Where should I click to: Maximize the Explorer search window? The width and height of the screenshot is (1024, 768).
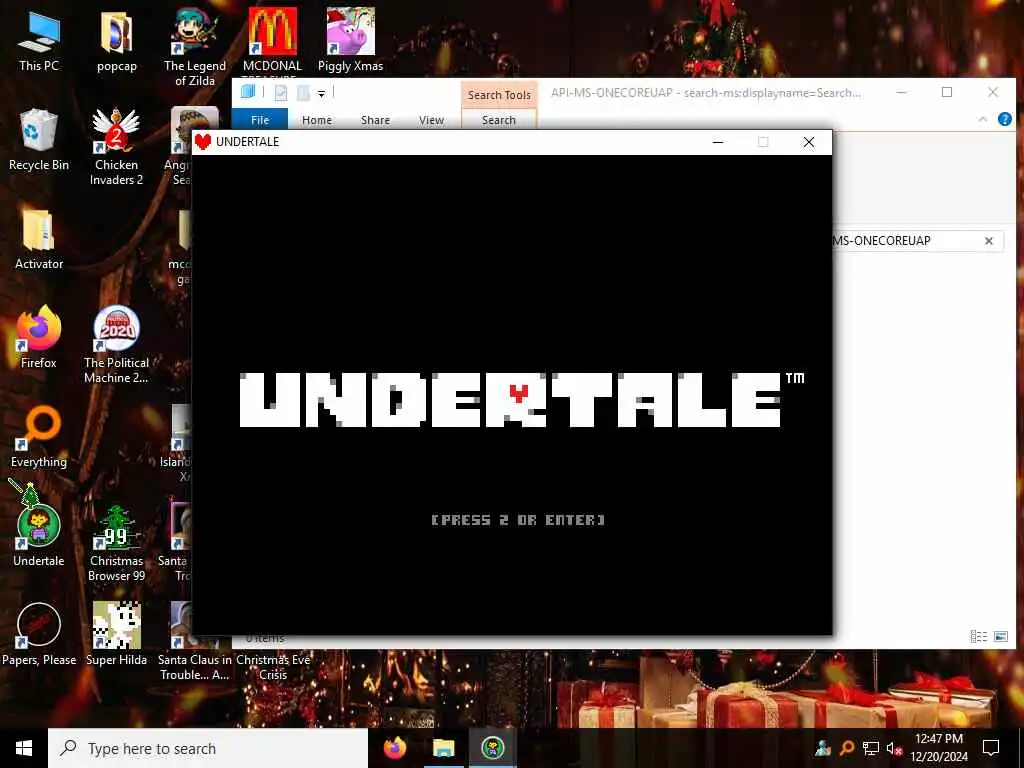tap(947, 92)
